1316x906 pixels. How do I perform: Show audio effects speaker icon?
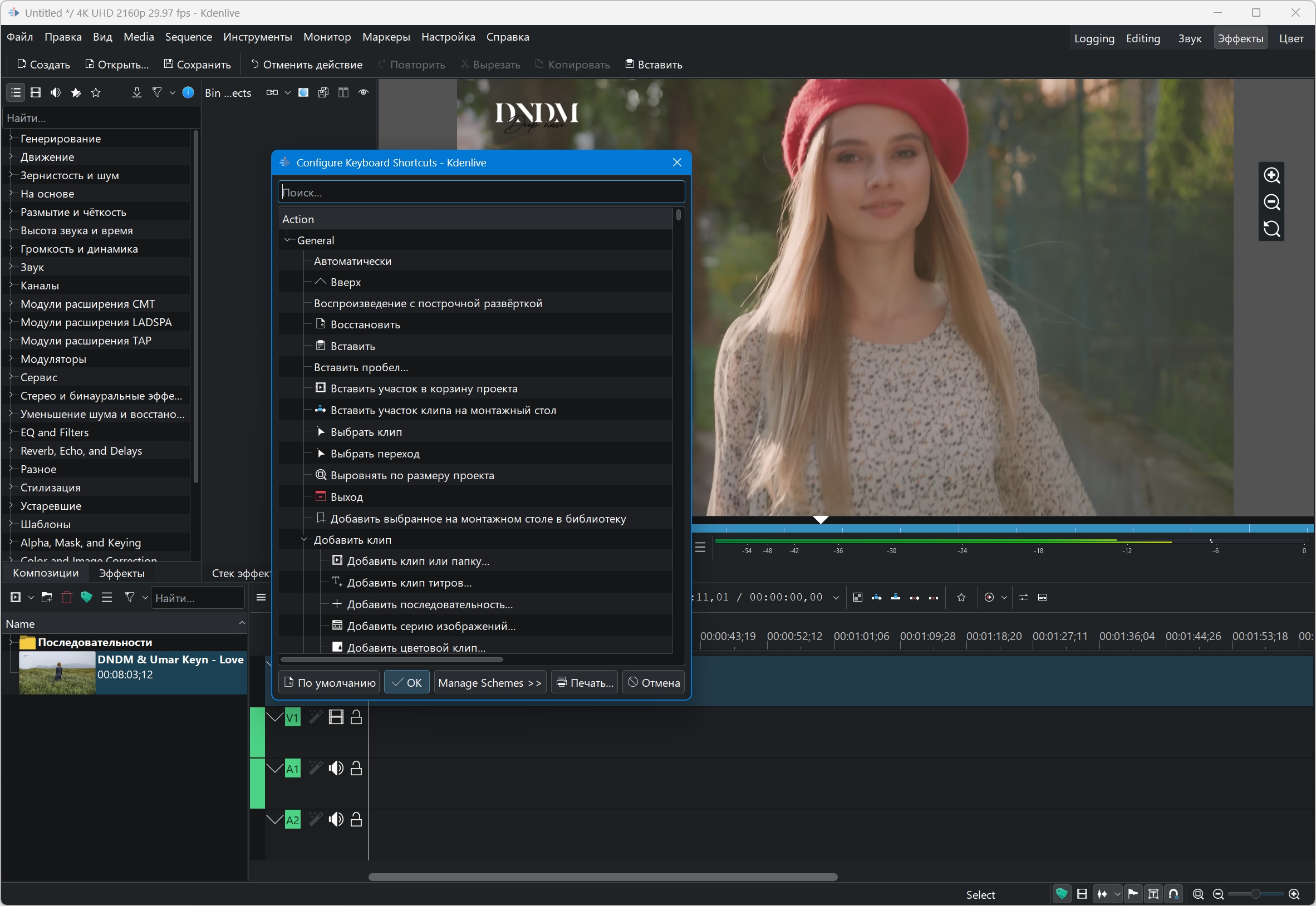(56, 92)
